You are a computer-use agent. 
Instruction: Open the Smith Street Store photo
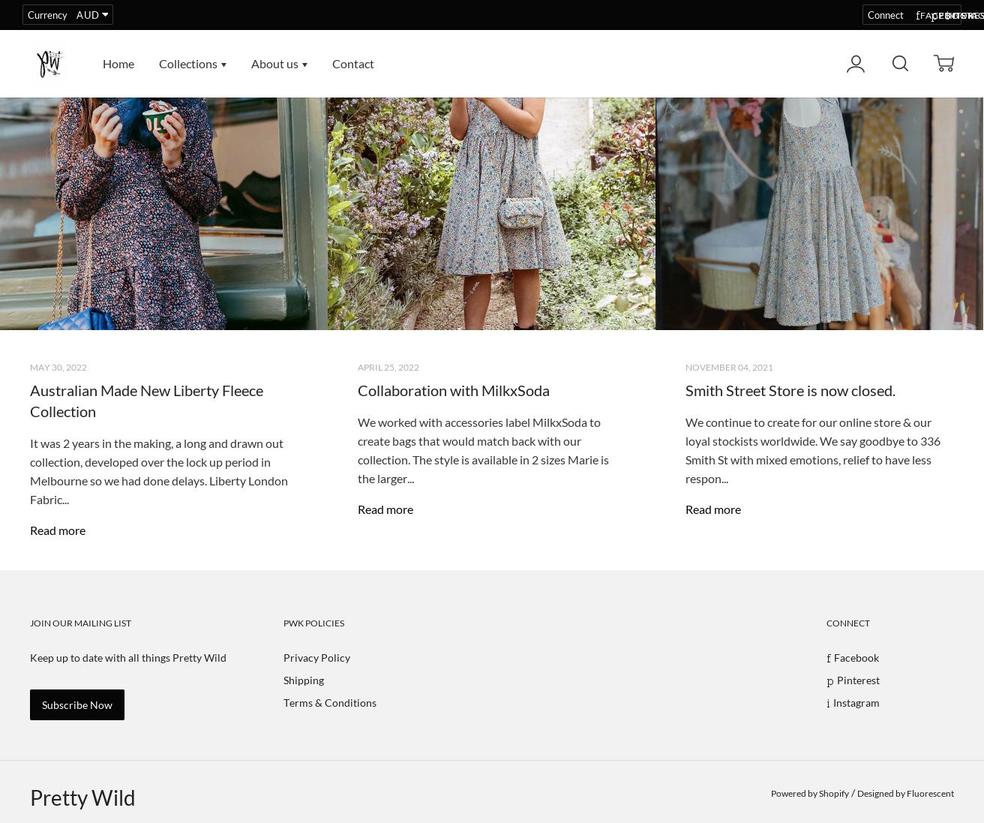point(820,213)
